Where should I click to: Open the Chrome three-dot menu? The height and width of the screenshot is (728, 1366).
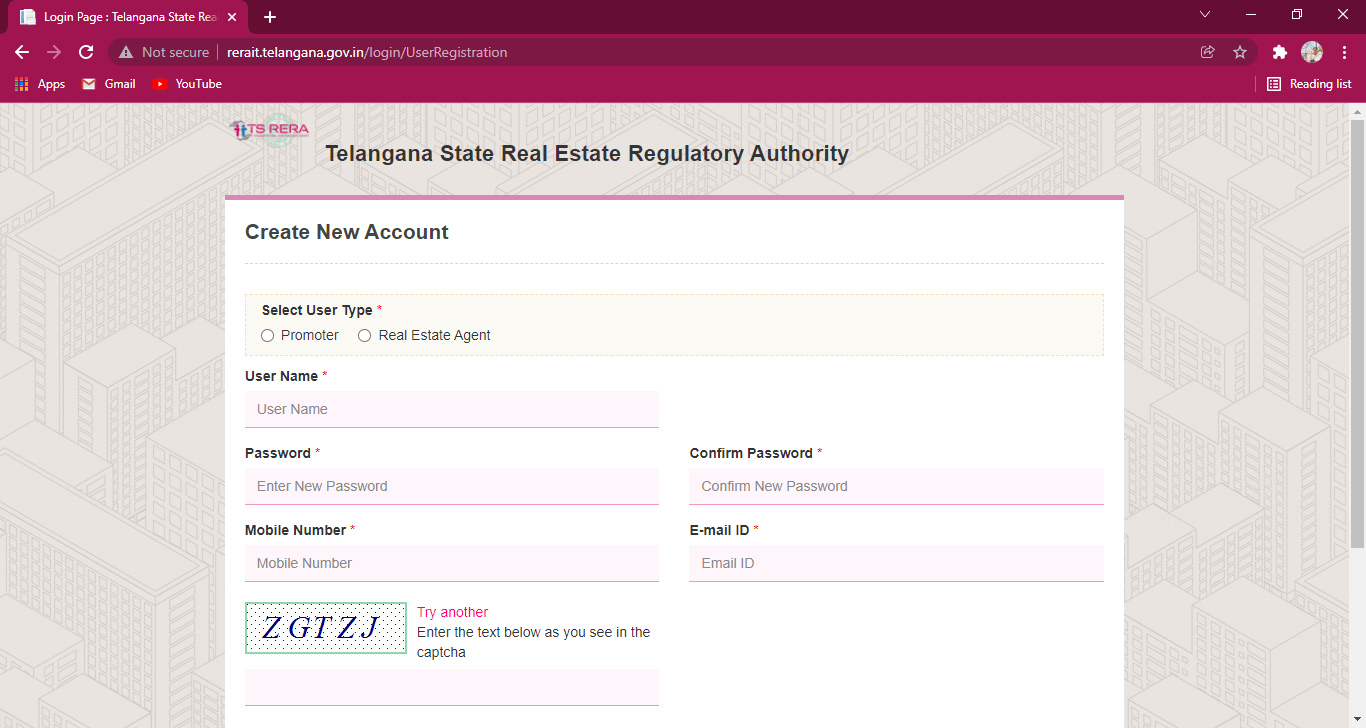1345,52
